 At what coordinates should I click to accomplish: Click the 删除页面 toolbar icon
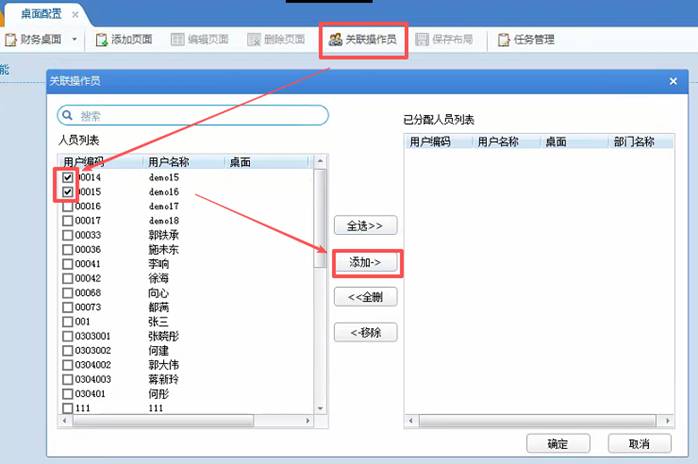[254, 40]
